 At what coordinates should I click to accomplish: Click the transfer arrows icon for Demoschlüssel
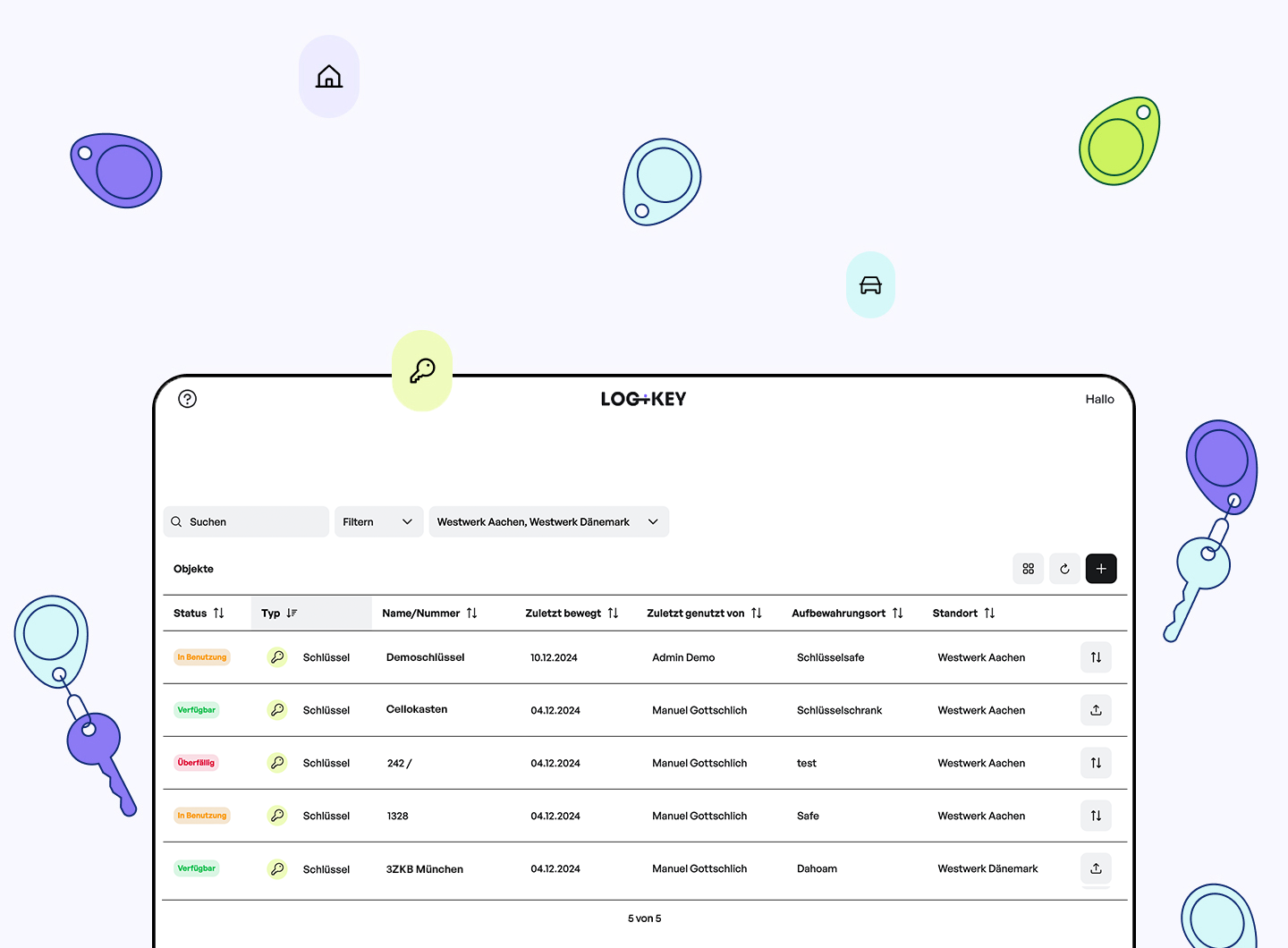(1096, 657)
